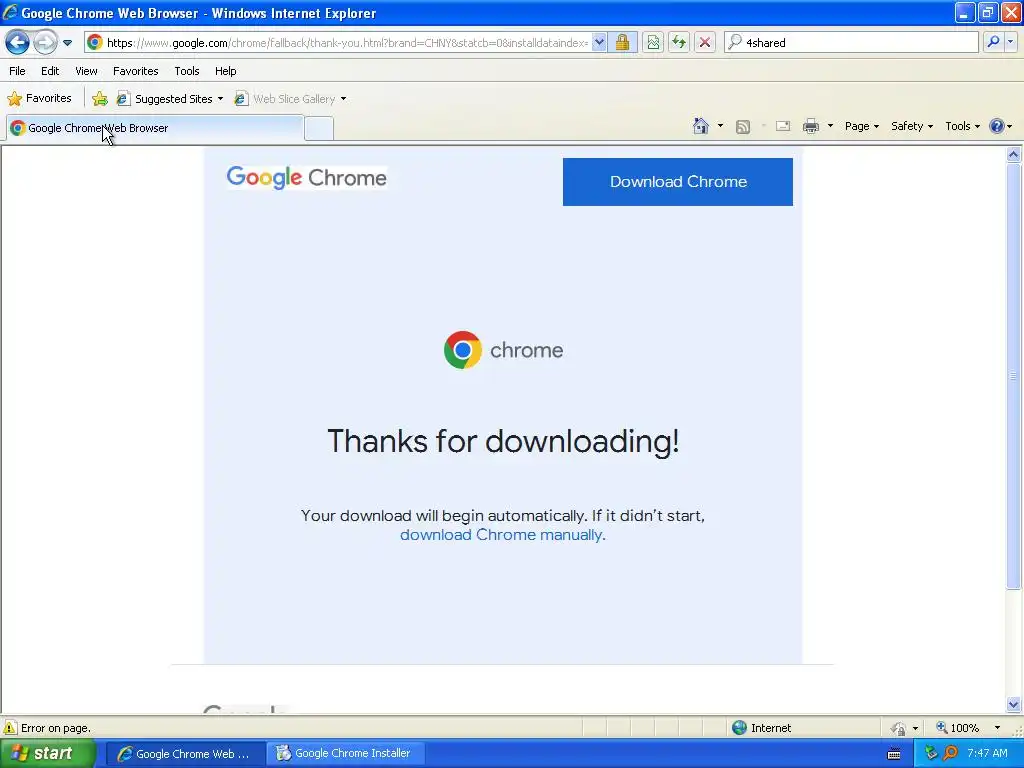Viewport: 1024px width, 768px height.
Task: Expand the Print options dropdown arrow
Action: tap(830, 126)
